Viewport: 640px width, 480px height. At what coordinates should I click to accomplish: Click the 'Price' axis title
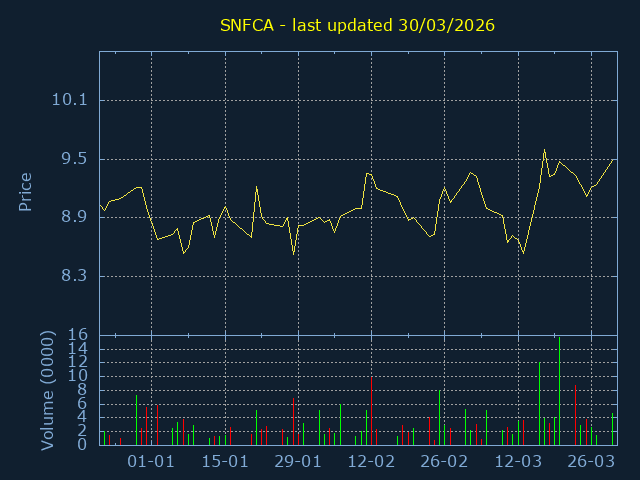pyautogui.click(x=25, y=192)
